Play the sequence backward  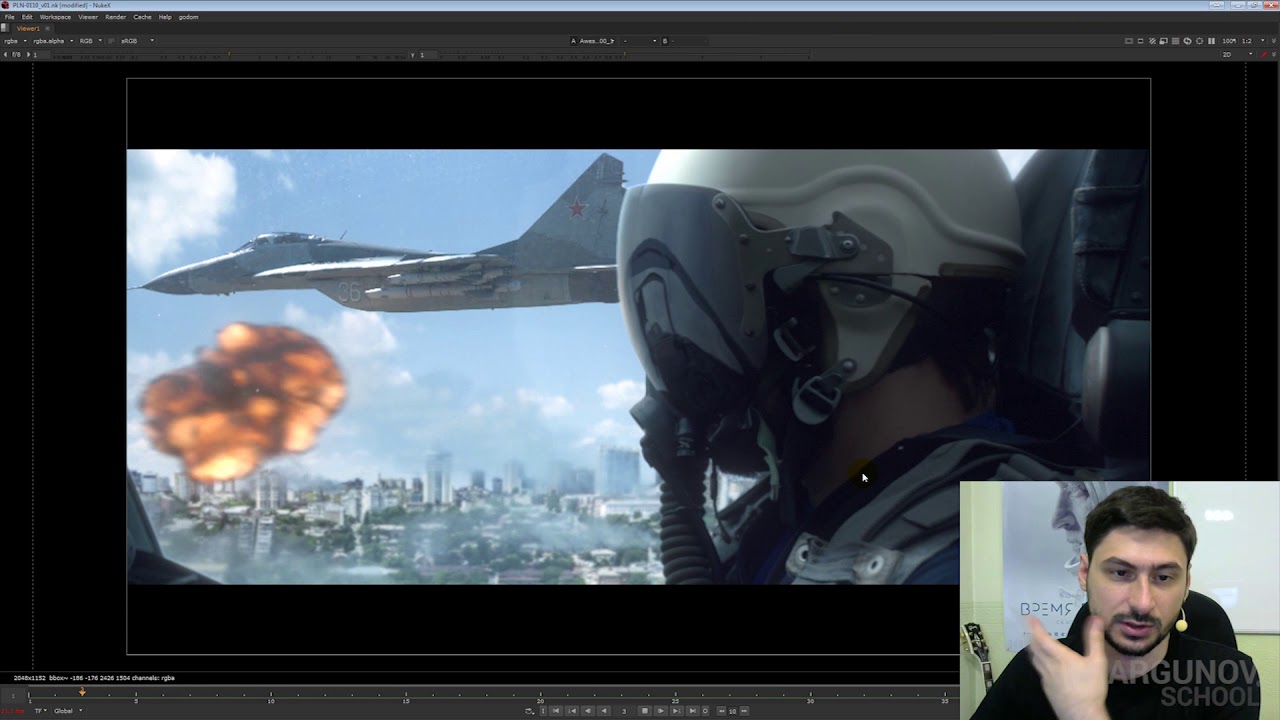pos(604,711)
